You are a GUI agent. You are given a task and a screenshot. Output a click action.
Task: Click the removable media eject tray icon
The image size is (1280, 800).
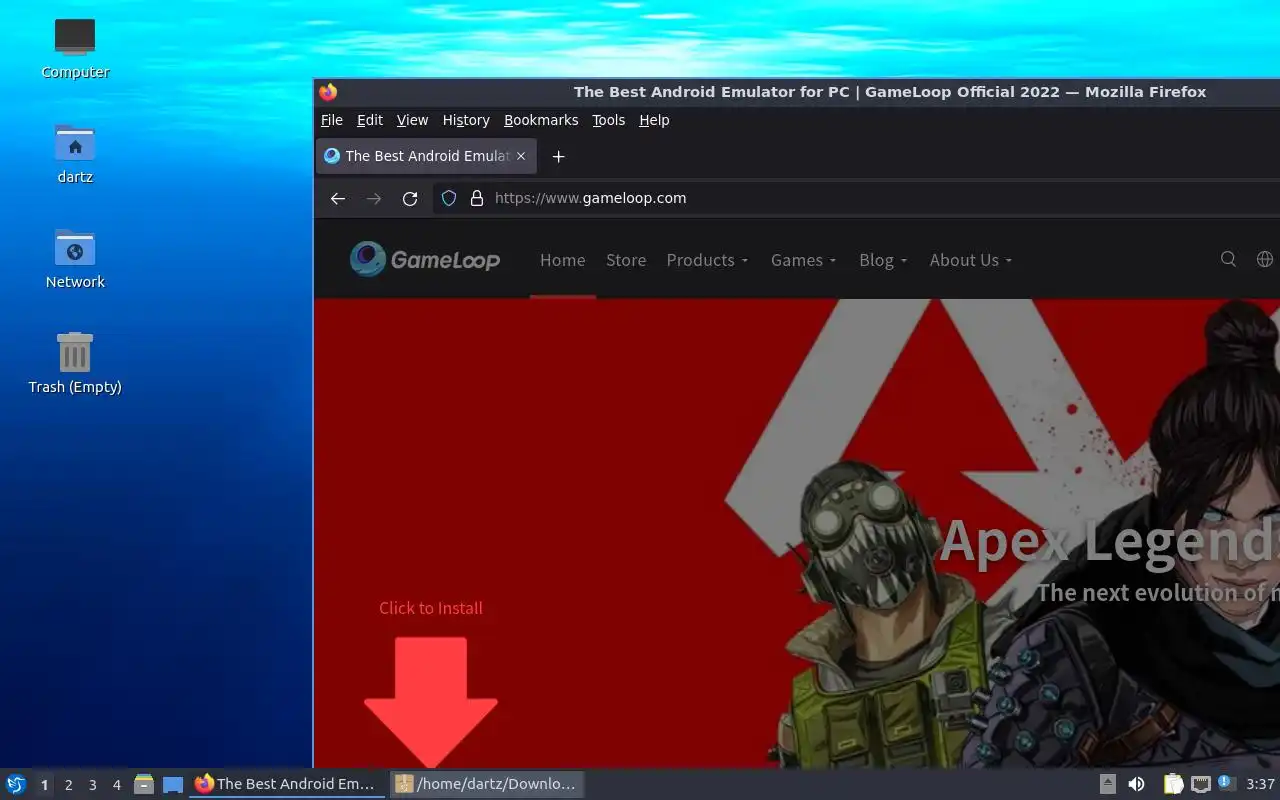point(1108,784)
